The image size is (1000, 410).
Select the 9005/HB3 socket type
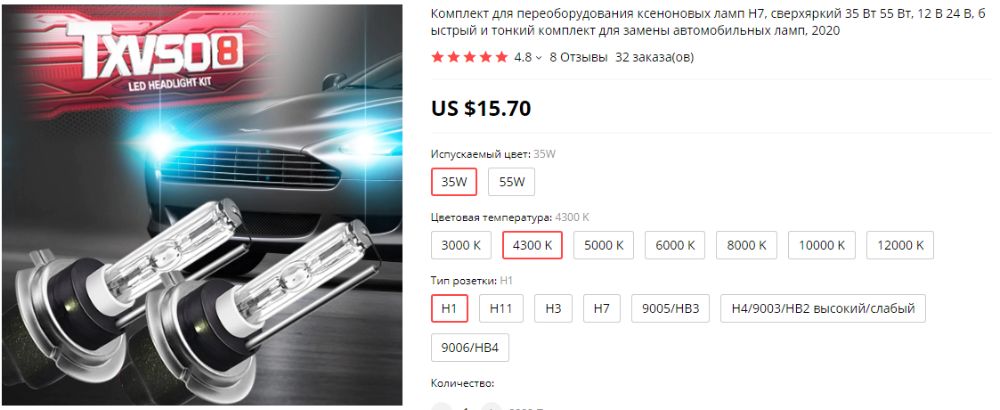coord(670,309)
